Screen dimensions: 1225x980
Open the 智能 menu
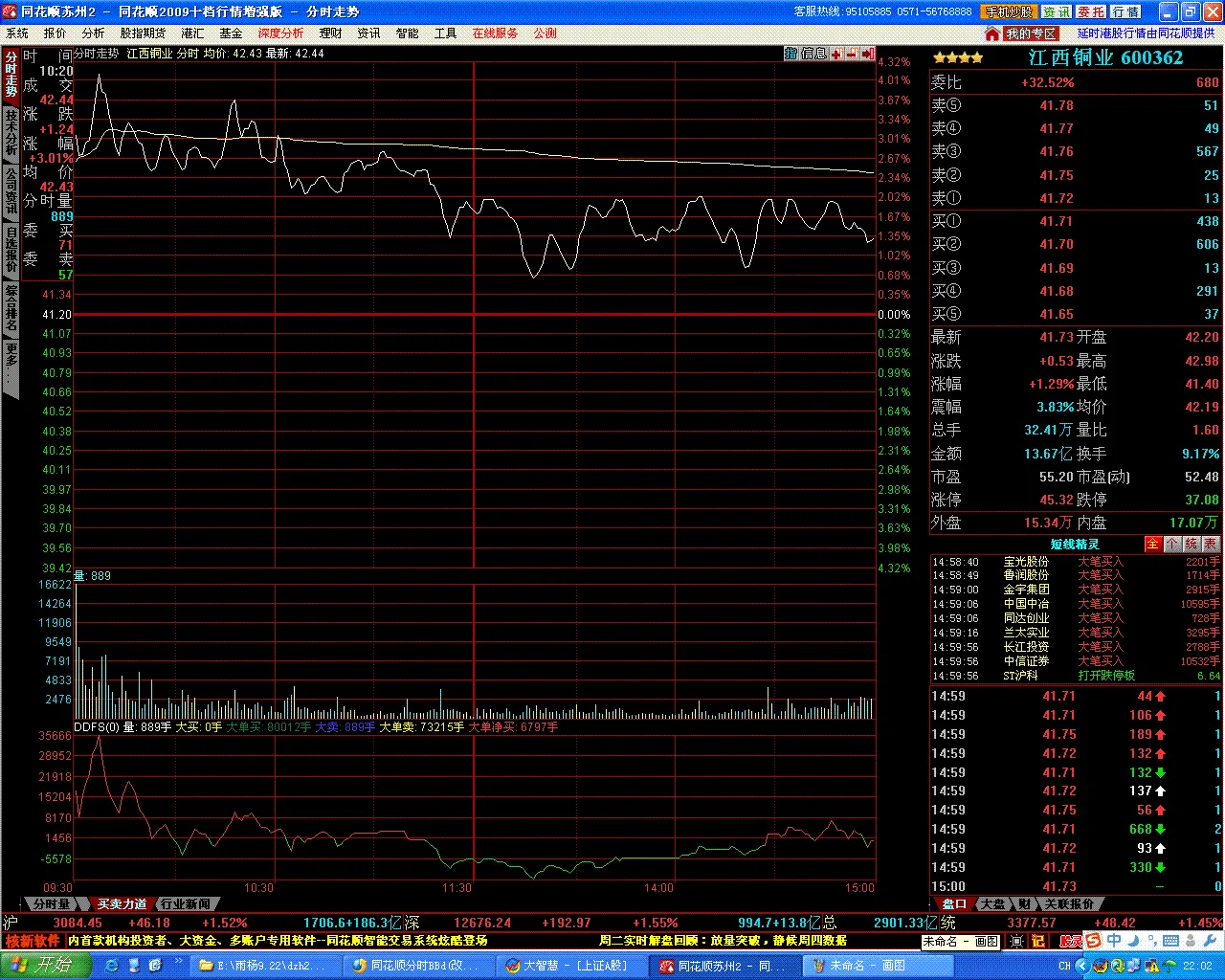click(x=407, y=33)
